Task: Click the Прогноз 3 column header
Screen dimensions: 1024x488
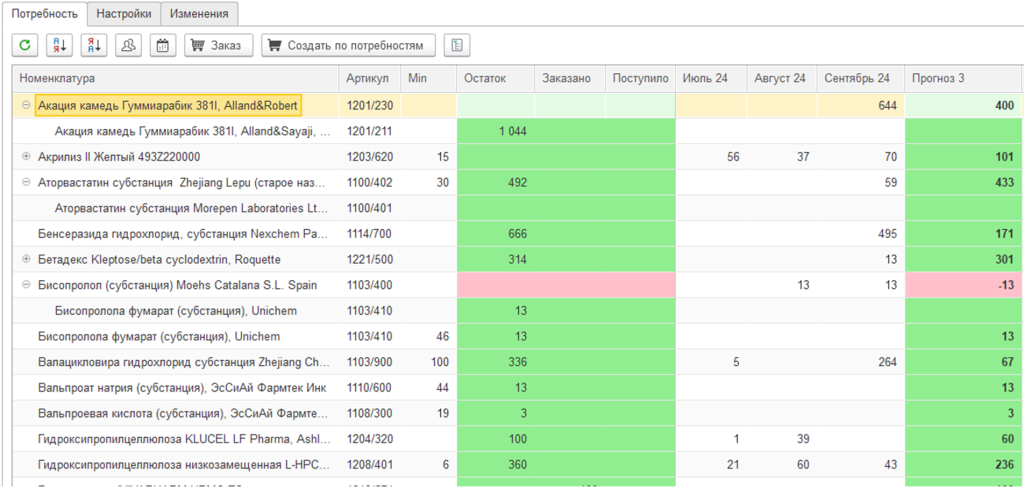Action: (x=963, y=78)
